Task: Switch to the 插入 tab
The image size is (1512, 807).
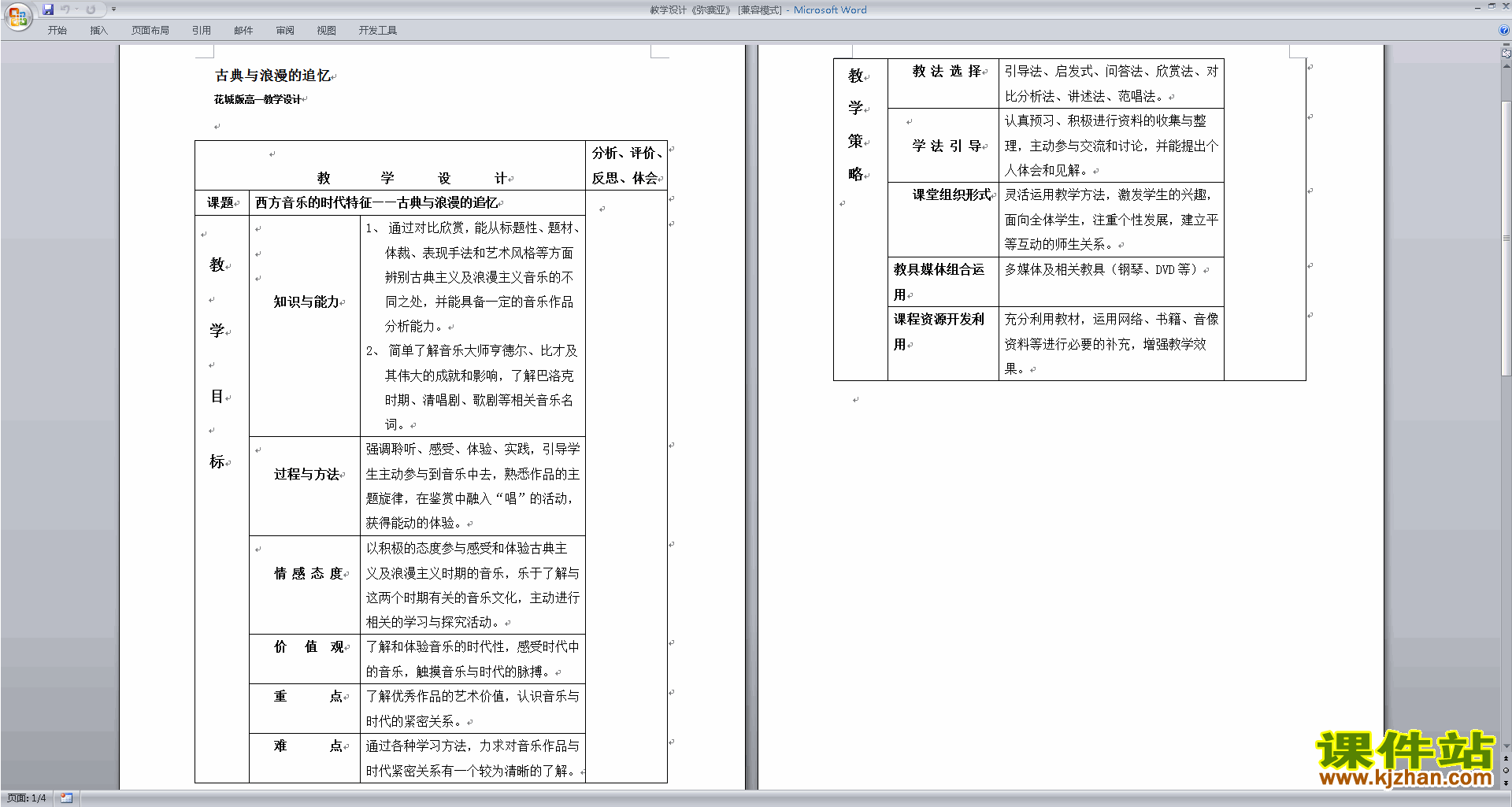Action: click(98, 31)
